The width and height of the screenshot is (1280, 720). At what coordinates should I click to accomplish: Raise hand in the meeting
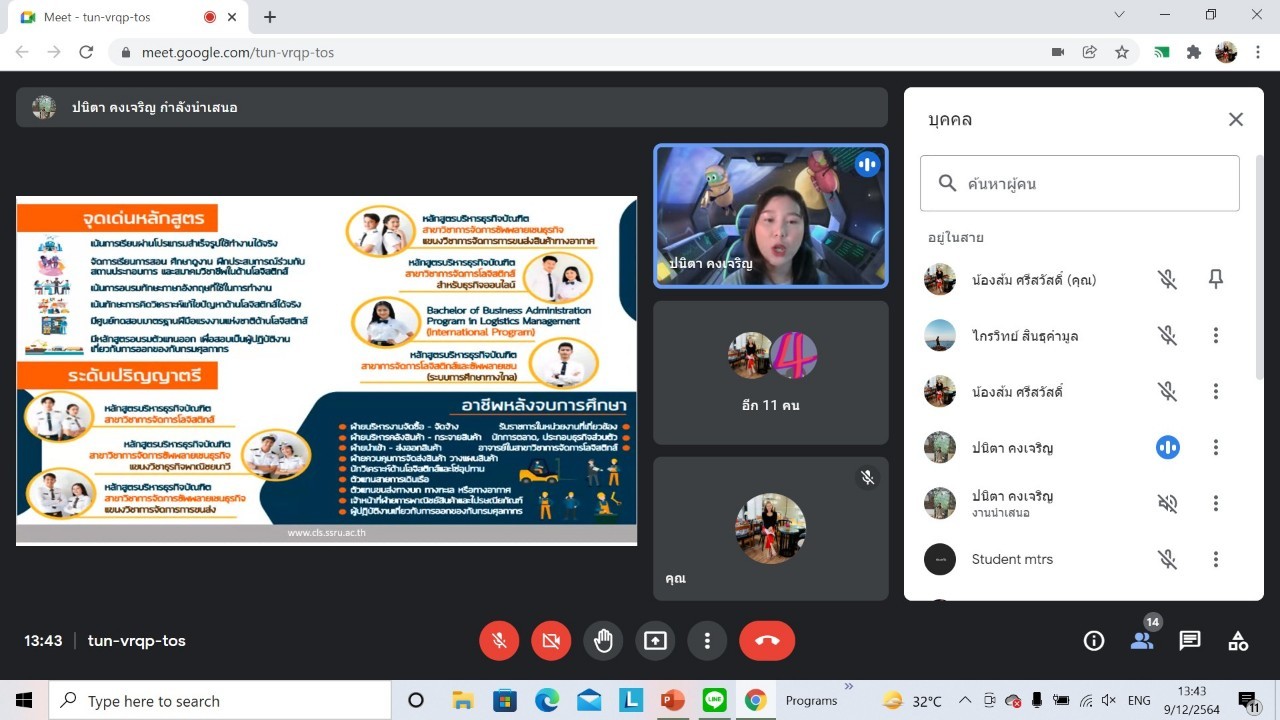point(603,641)
